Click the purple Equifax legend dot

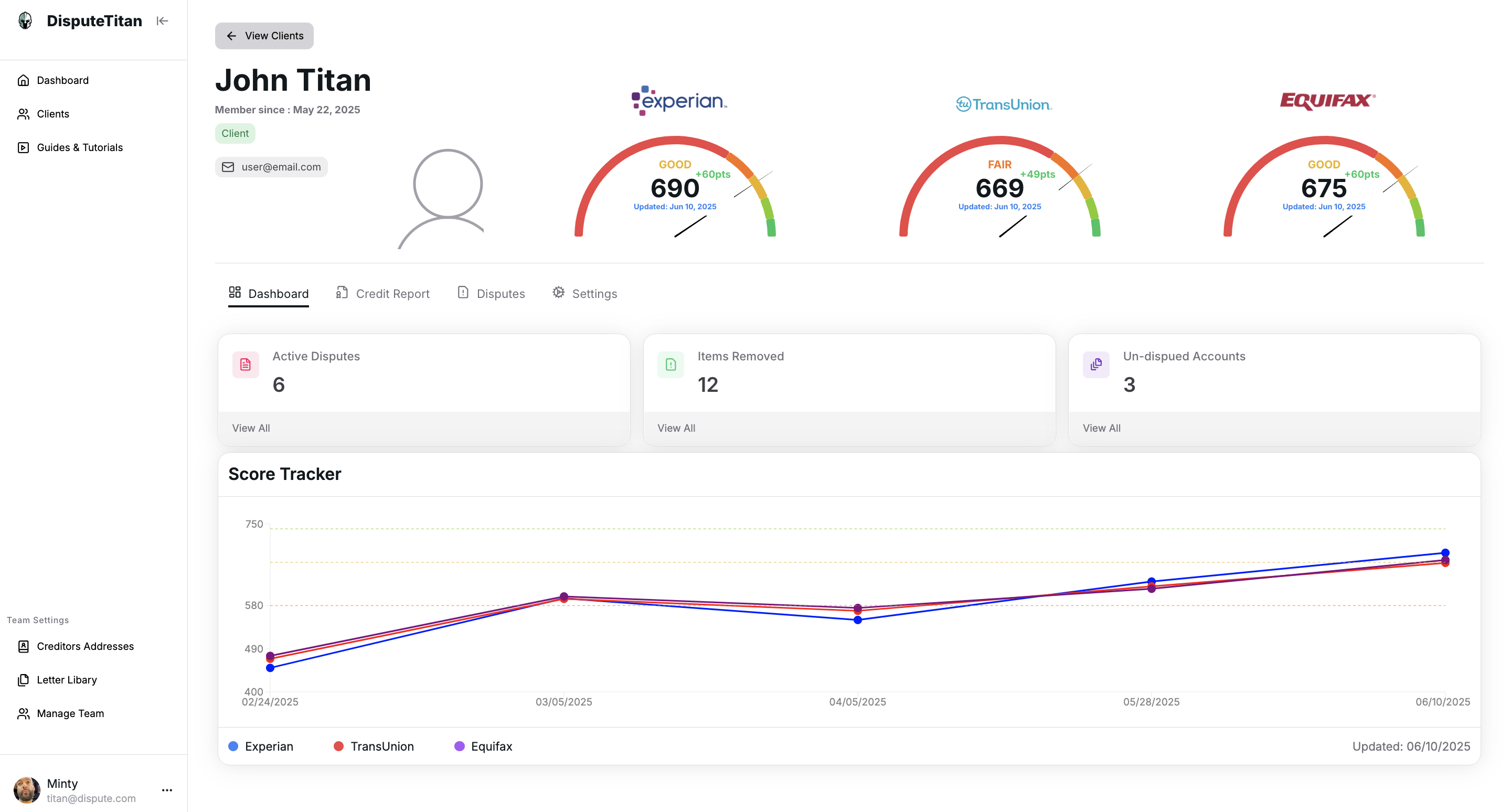pyautogui.click(x=460, y=746)
